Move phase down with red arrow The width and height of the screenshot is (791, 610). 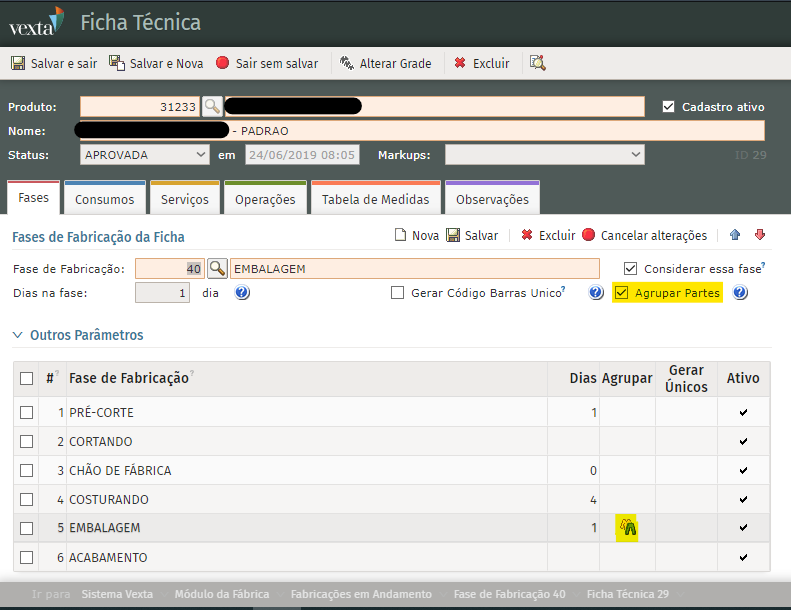760,236
